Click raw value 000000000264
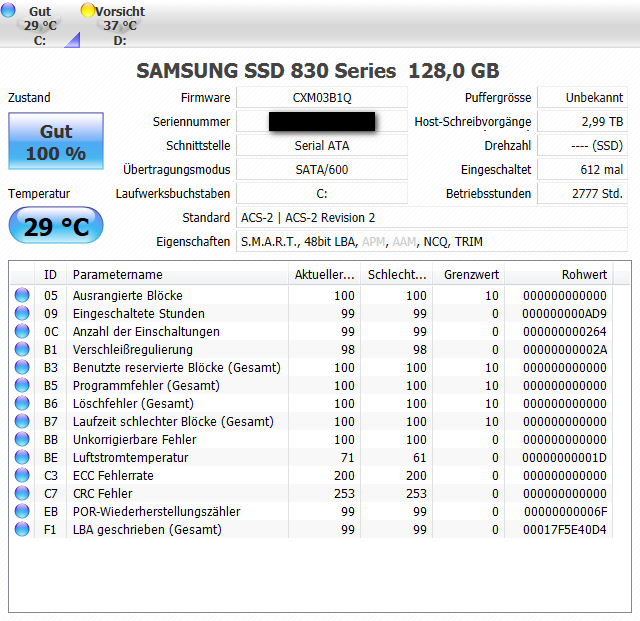Image resolution: width=640 pixels, height=621 pixels. (x=564, y=332)
